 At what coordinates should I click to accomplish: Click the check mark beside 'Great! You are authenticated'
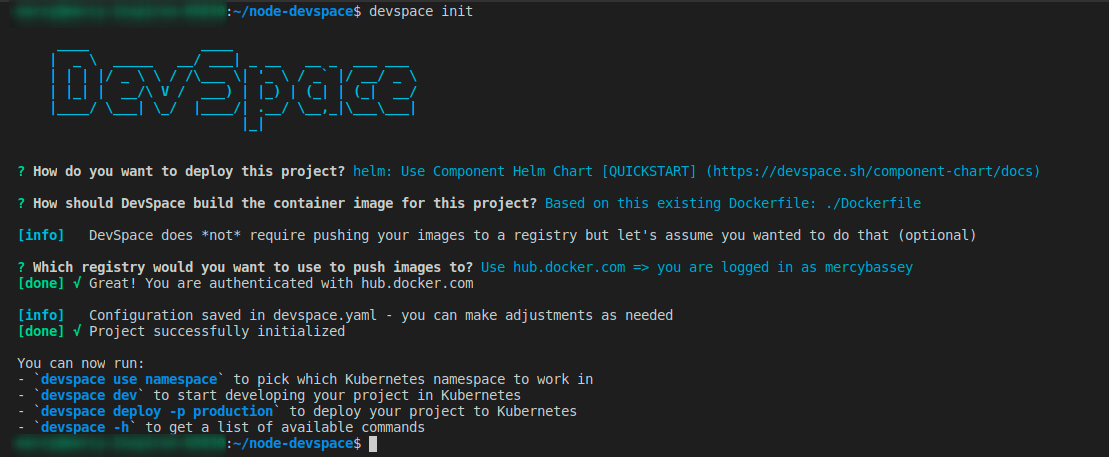(76, 284)
